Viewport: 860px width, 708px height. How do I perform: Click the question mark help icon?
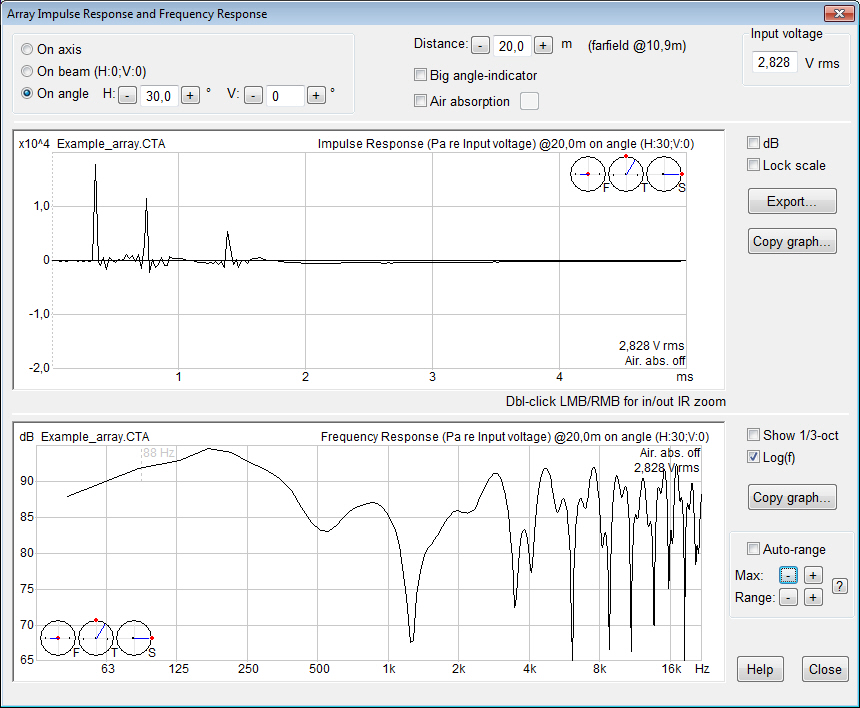839,586
